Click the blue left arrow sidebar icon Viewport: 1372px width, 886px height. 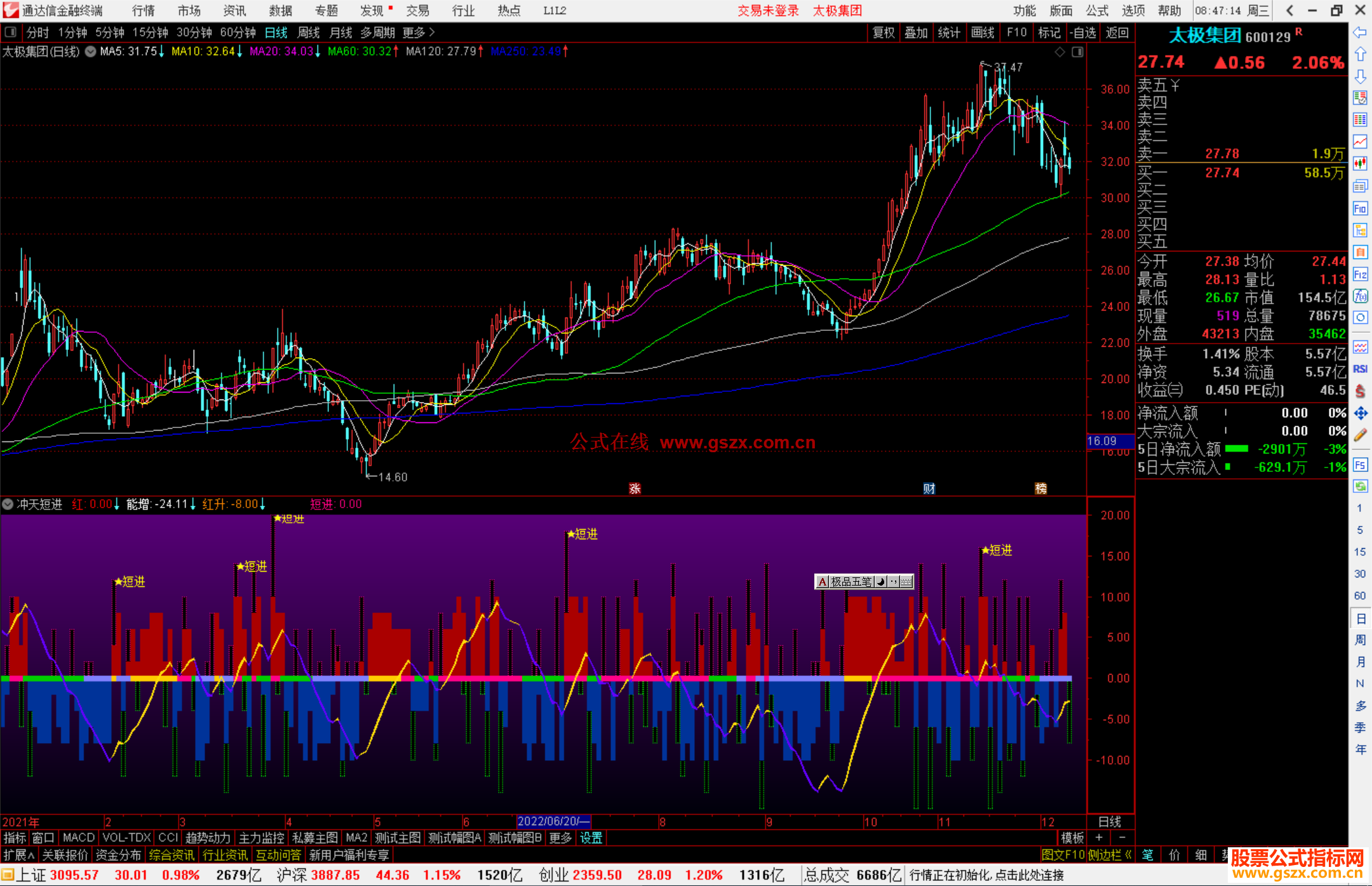click(x=1360, y=32)
